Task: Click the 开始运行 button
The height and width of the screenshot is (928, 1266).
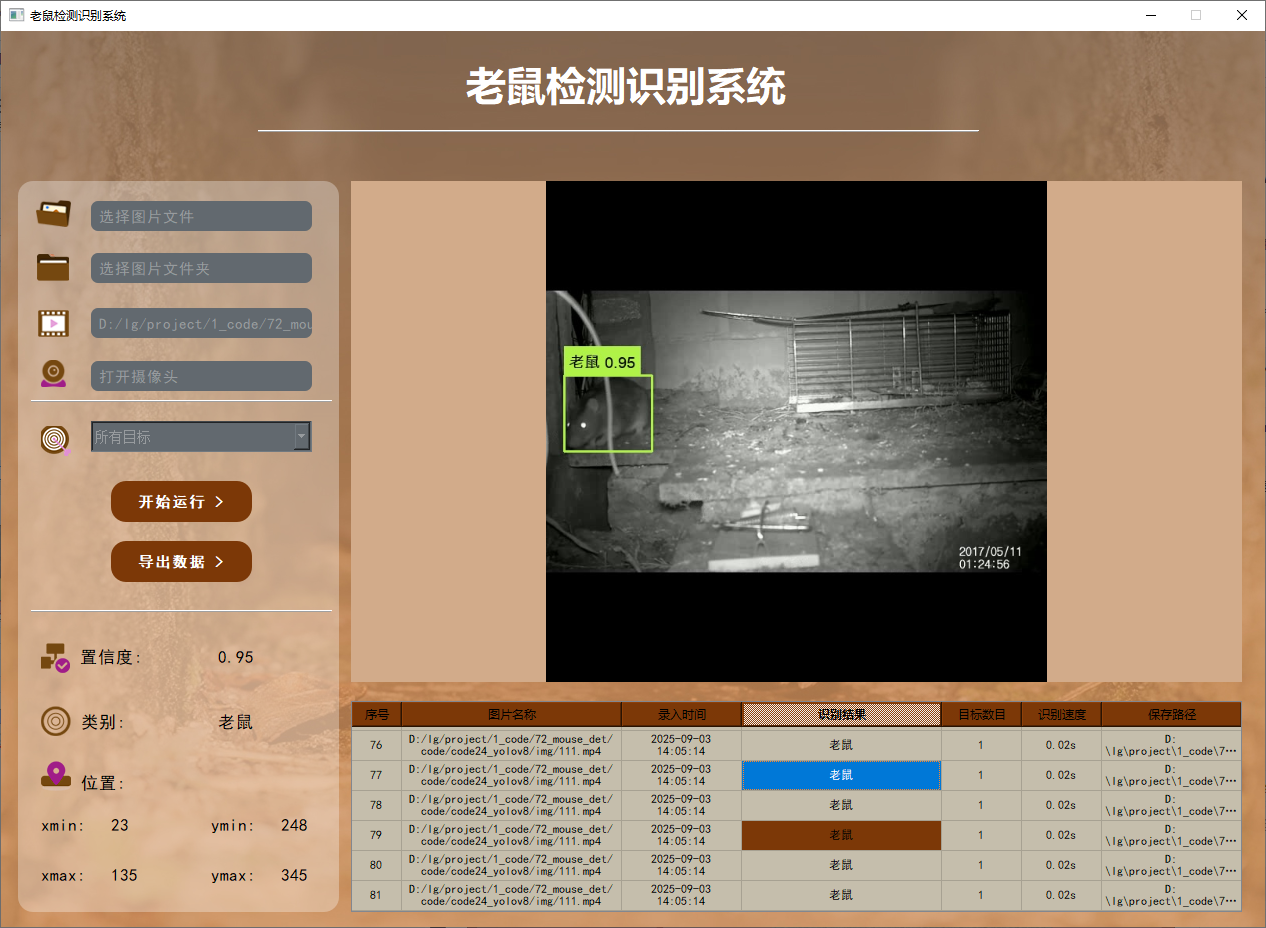Action: click(181, 501)
